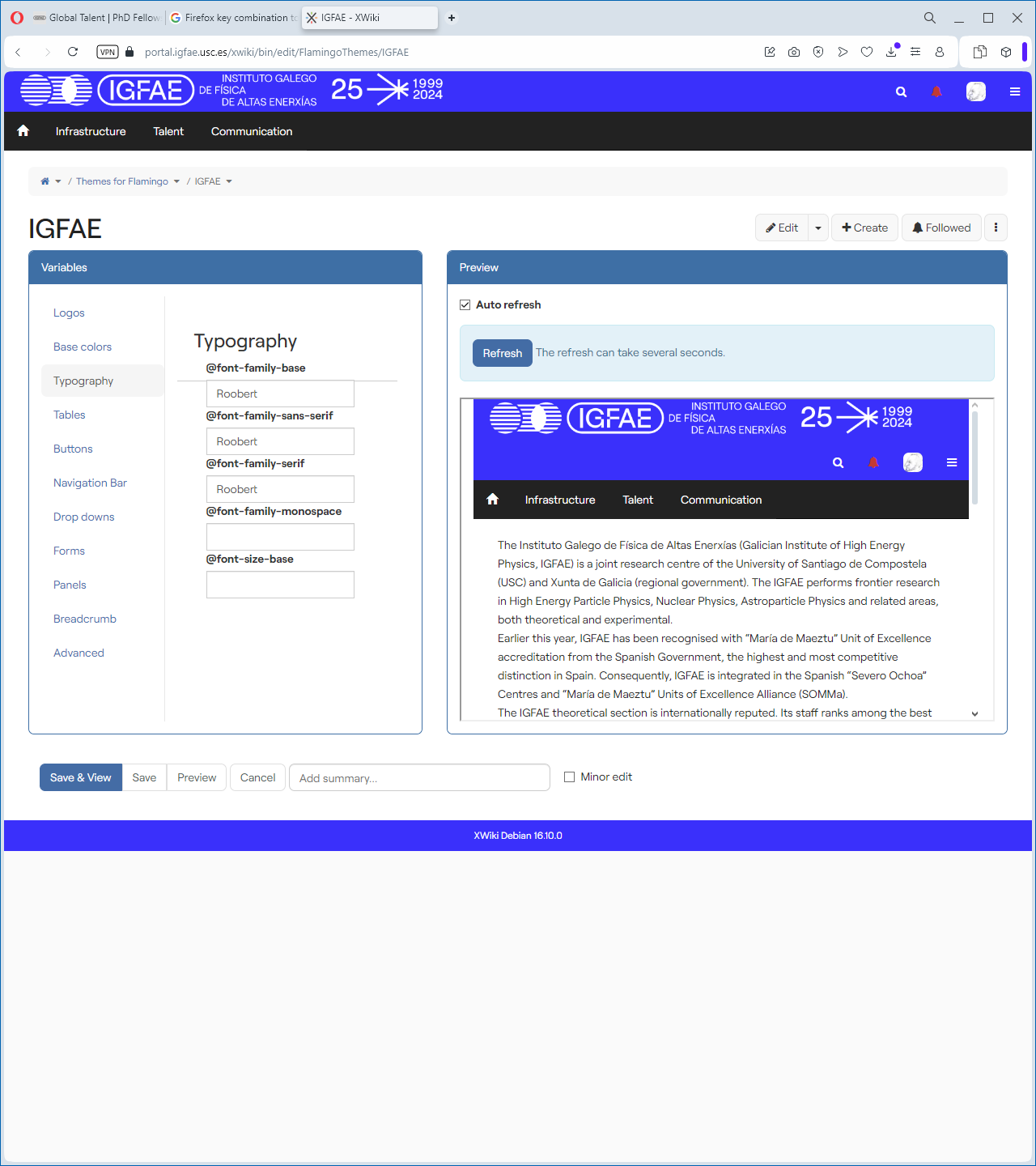Open the hamburger drawer menu in the header
The image size is (1036, 1166).
pyautogui.click(x=1014, y=92)
